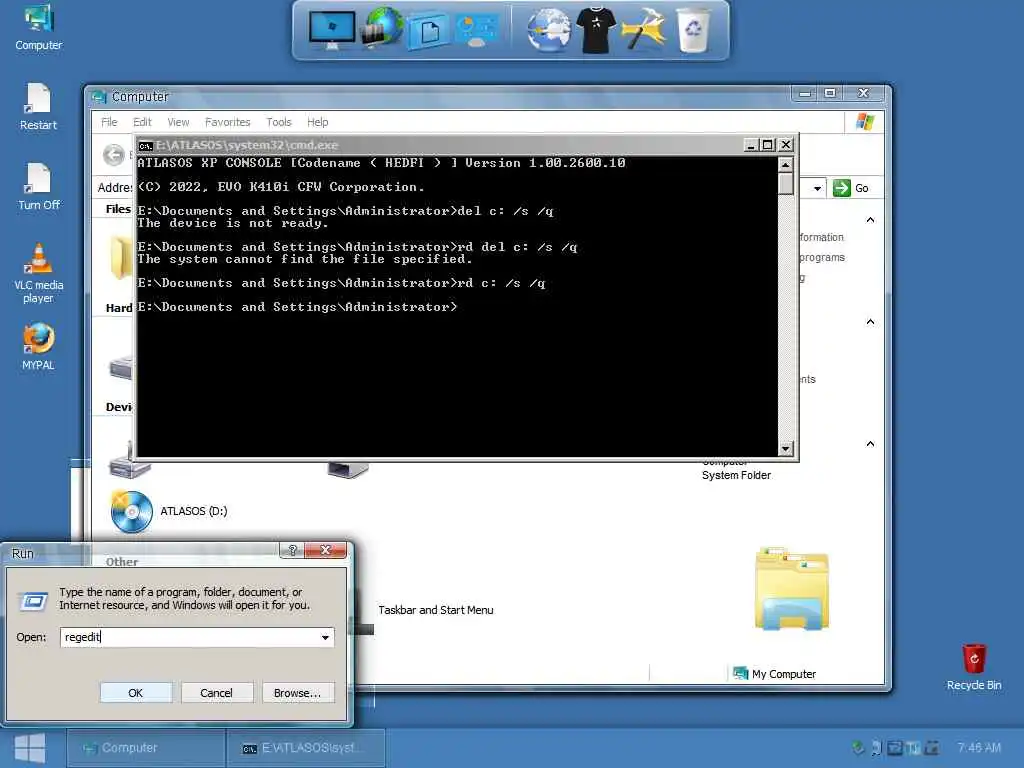This screenshot has height=768, width=1024.
Task: Click the 7:46 AM taskbar clock
Action: point(979,748)
